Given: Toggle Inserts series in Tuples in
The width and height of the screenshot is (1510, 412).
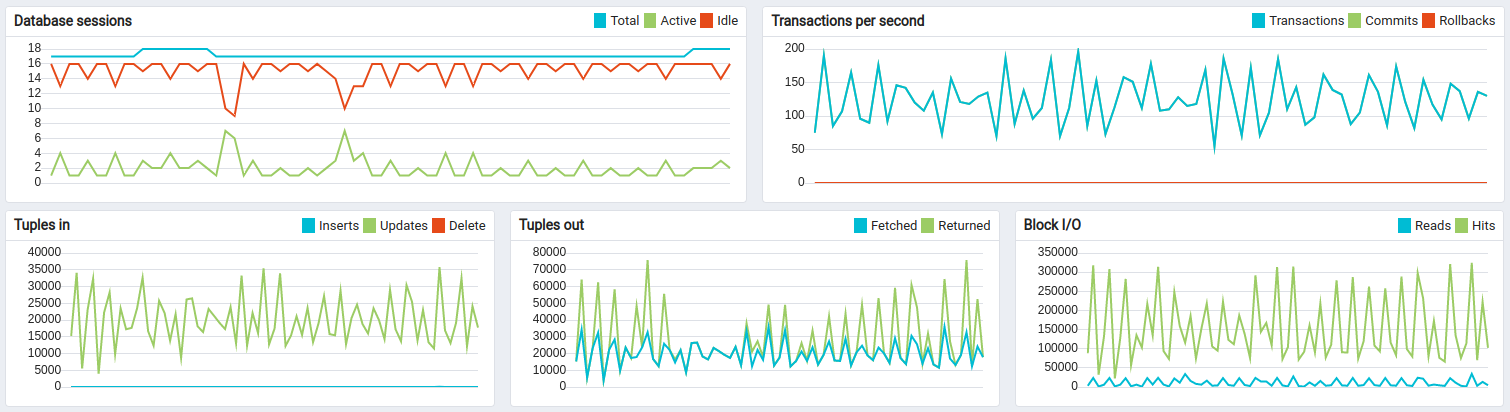Looking at the screenshot, I should (x=338, y=225).
